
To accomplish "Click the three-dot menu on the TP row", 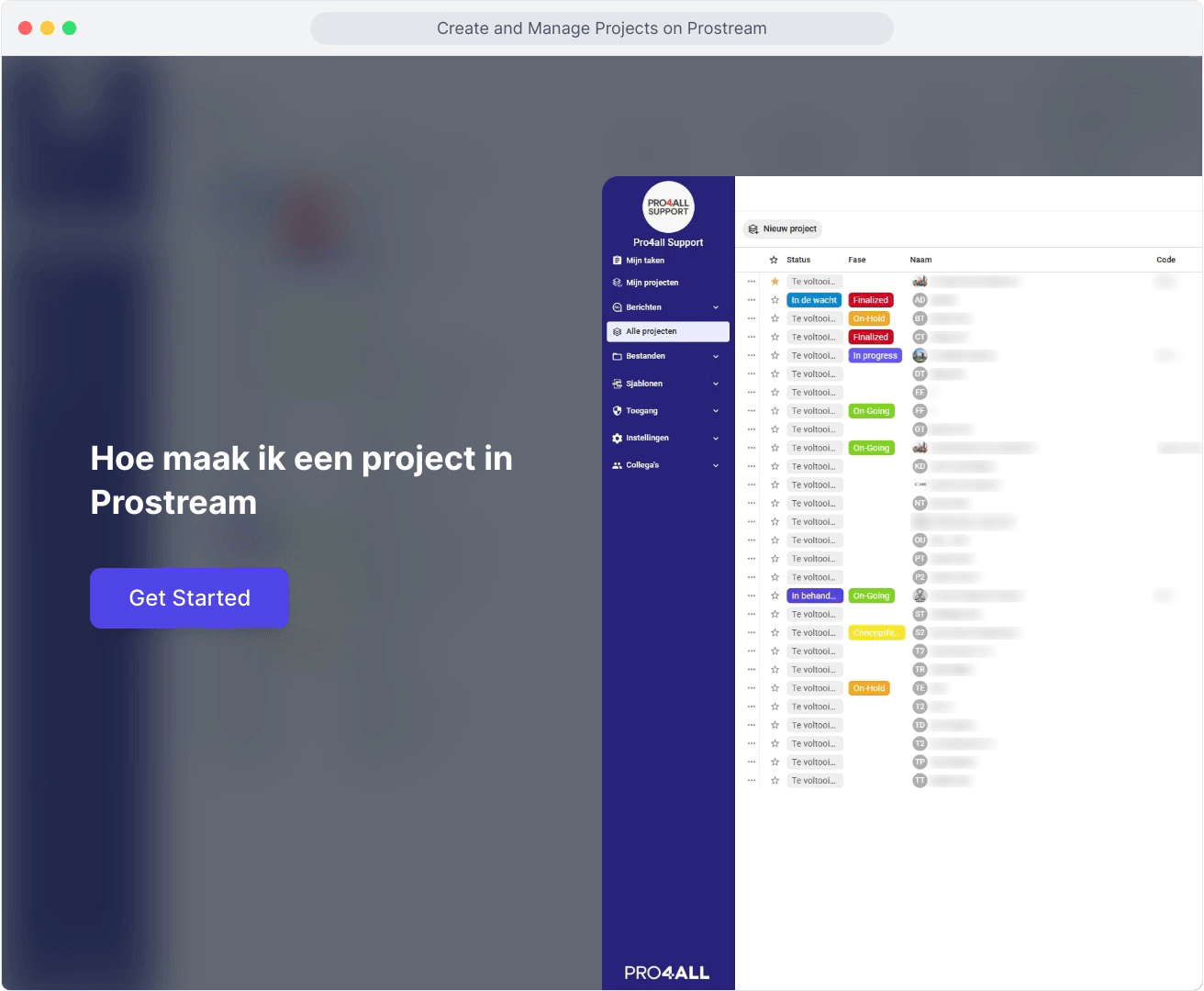I will tap(752, 763).
